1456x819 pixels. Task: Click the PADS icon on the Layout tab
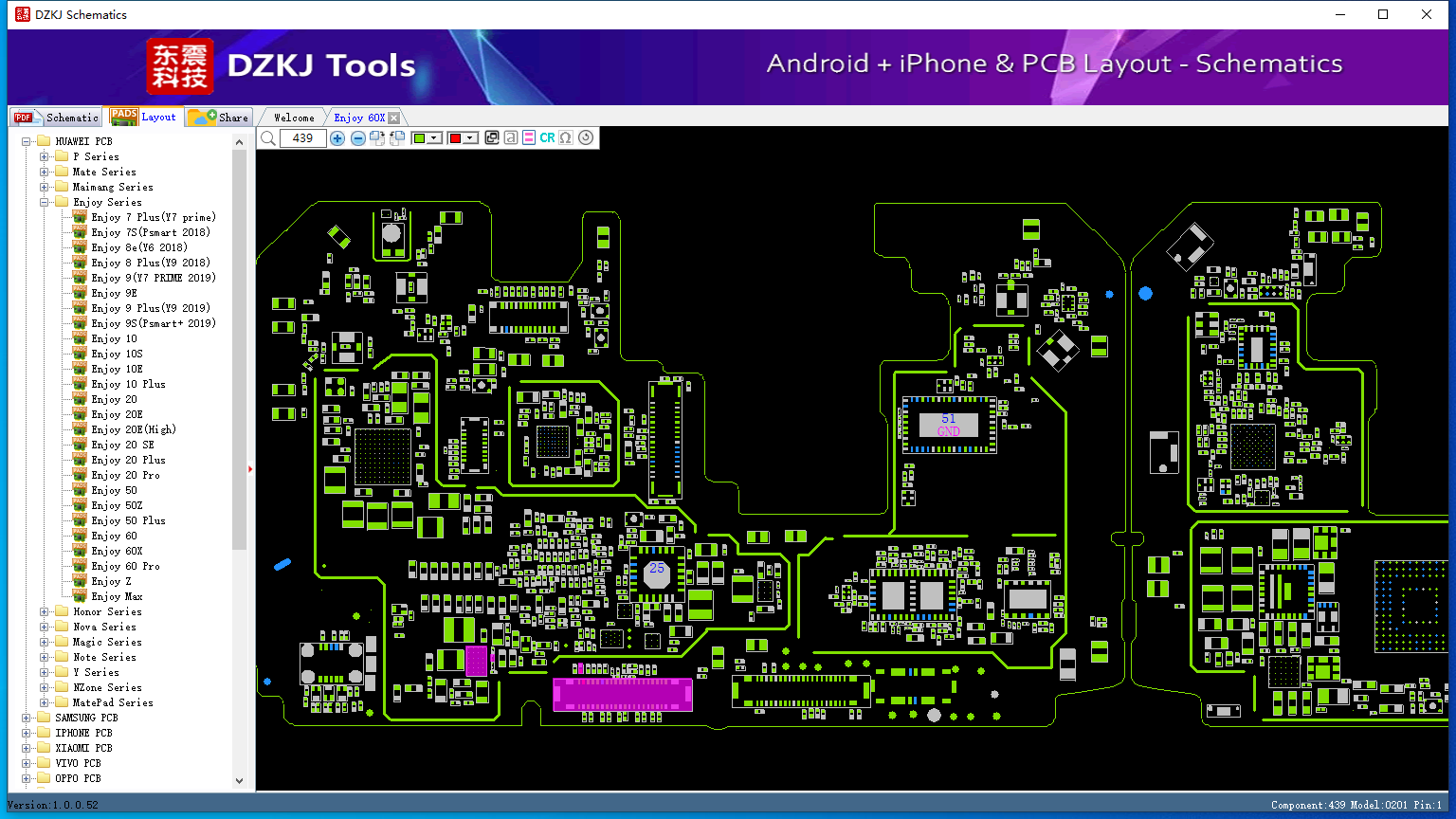pyautogui.click(x=124, y=117)
